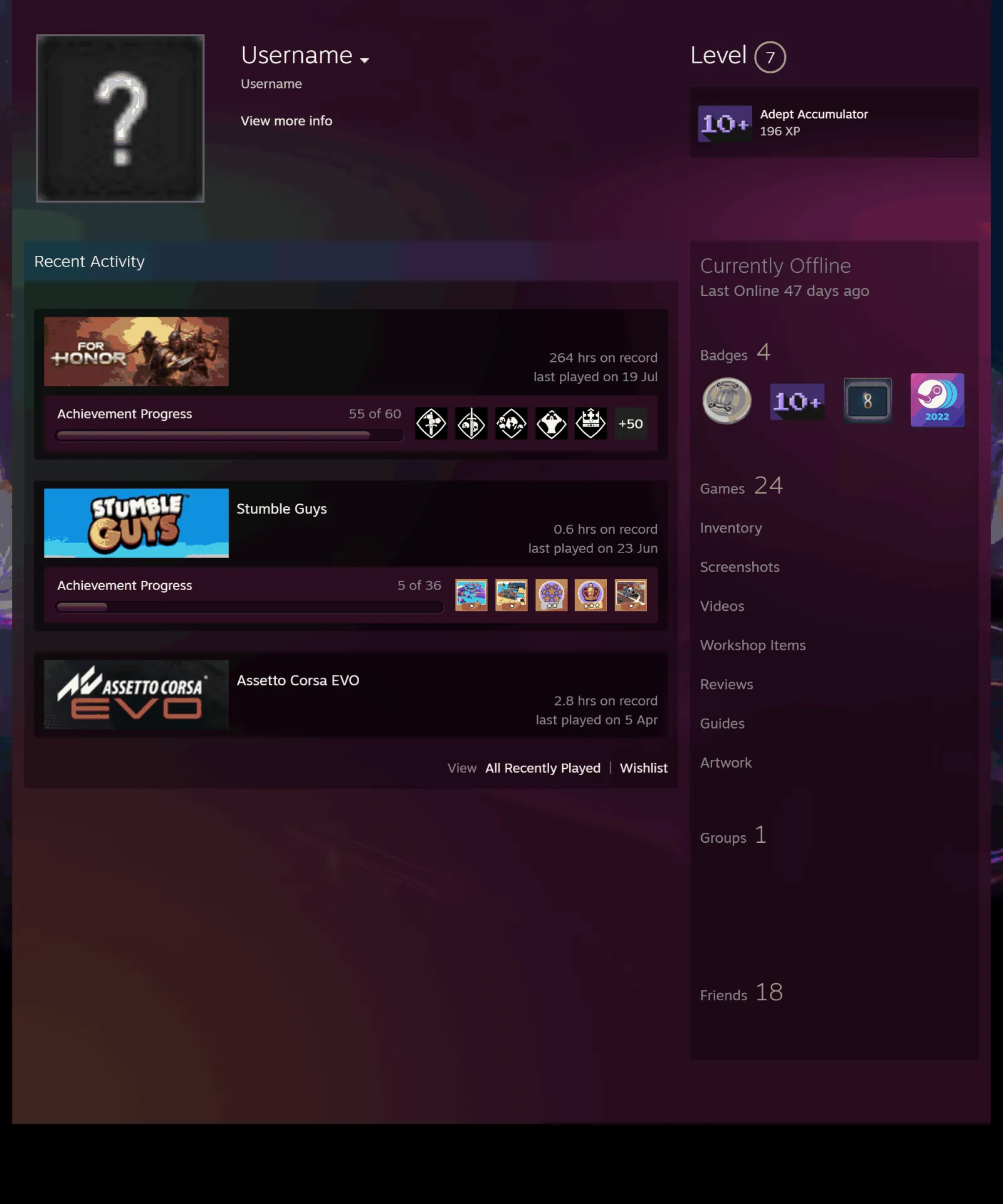Open the Groups 1 link
This screenshot has width=1003, height=1204.
733,835
